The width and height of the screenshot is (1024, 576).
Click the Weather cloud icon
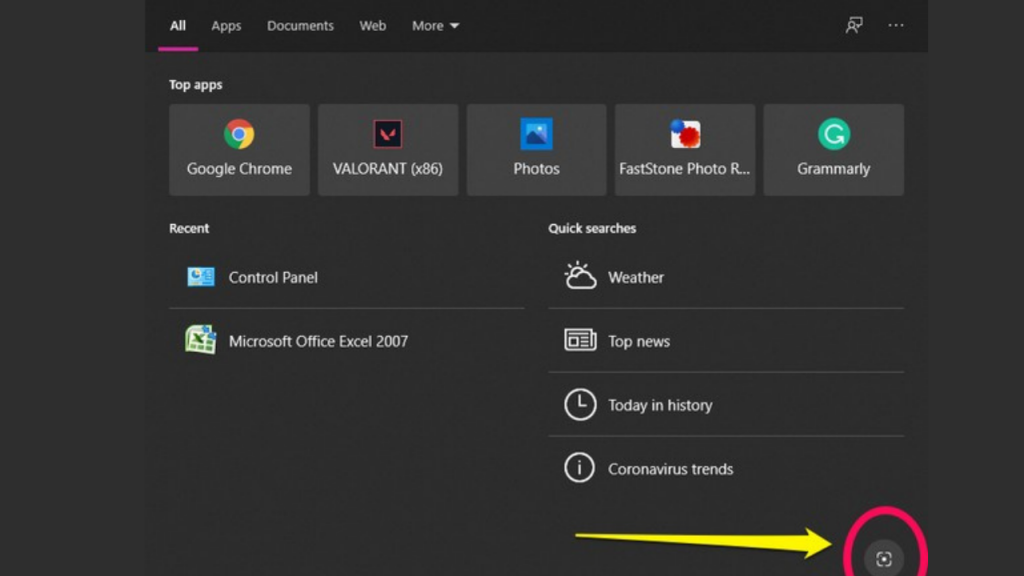point(580,276)
